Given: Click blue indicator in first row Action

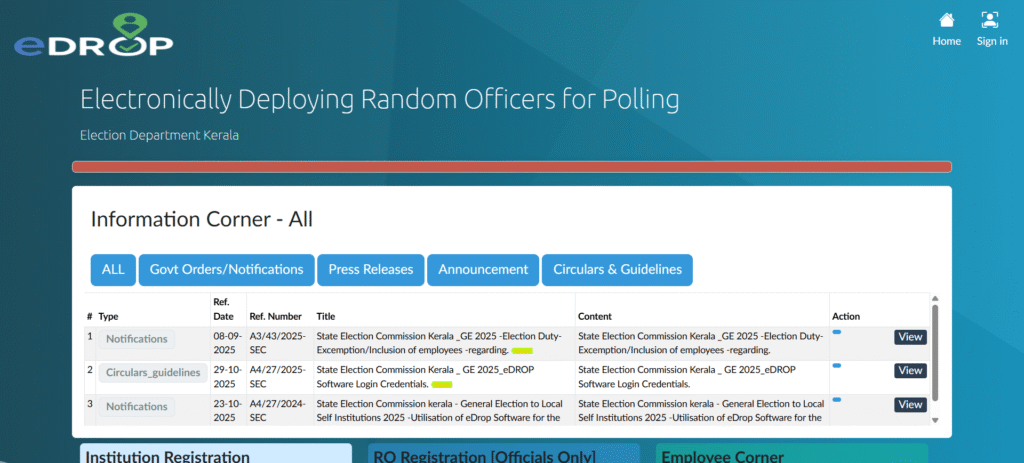Looking at the screenshot, I should tap(836, 332).
